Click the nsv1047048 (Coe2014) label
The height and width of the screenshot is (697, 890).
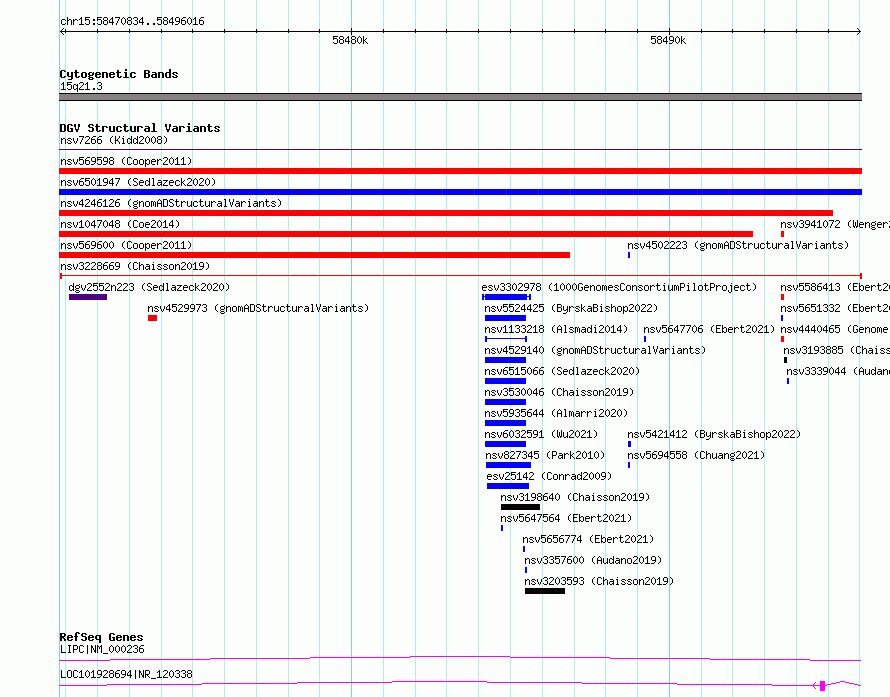click(x=120, y=224)
